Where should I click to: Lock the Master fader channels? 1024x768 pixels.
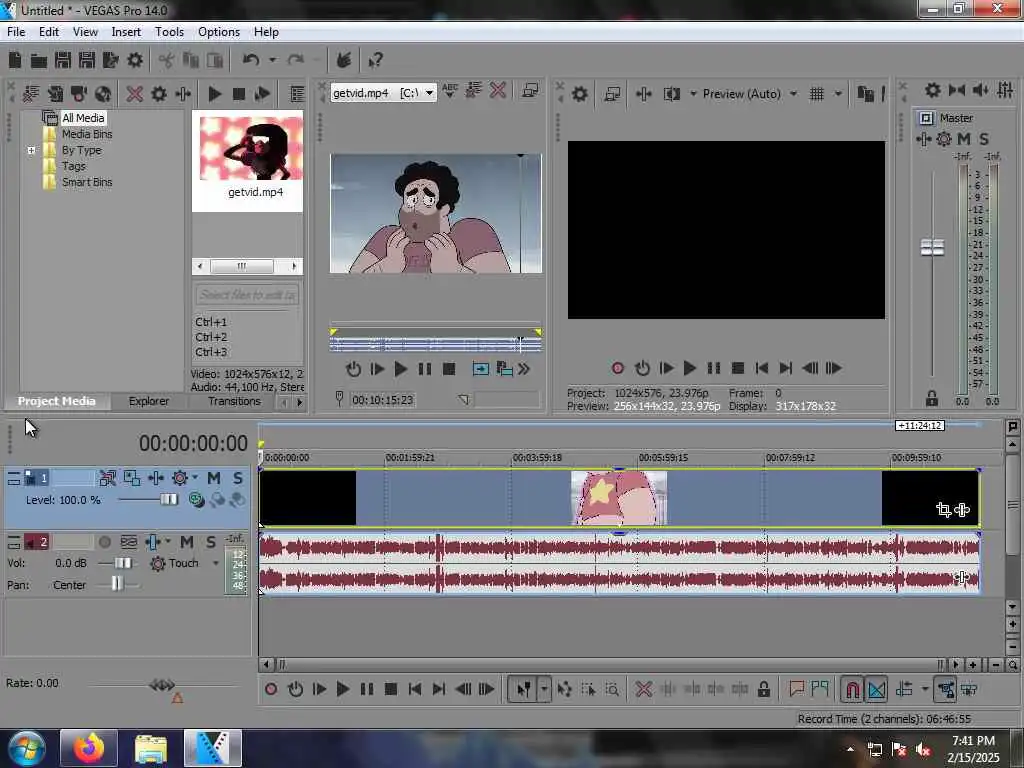(x=932, y=398)
